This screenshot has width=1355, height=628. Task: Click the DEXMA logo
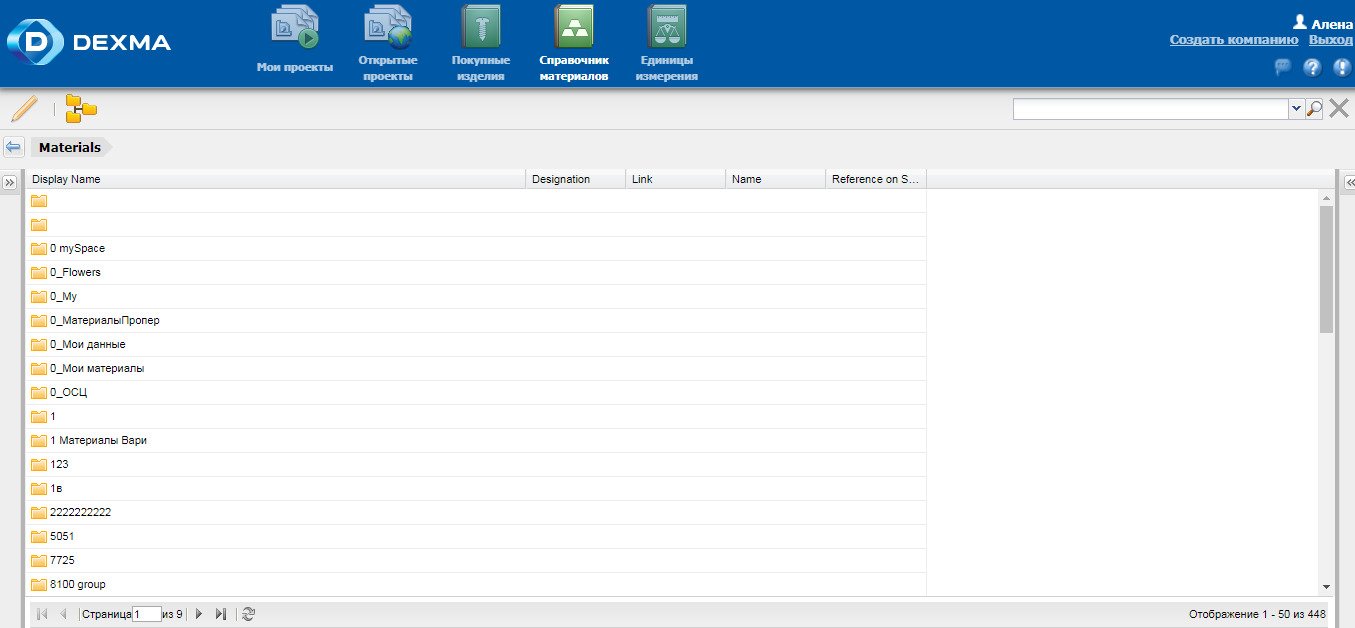[89, 42]
